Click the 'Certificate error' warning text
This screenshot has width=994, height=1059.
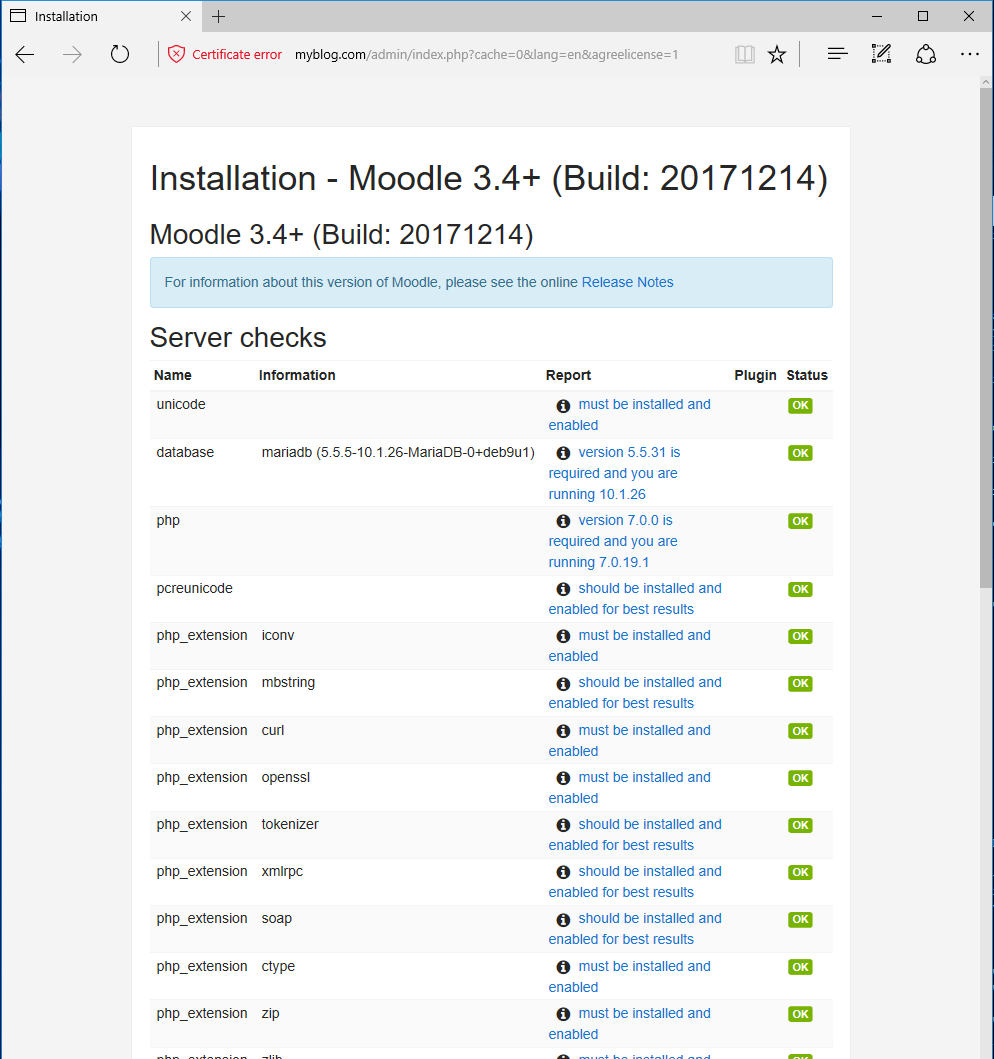(x=236, y=55)
